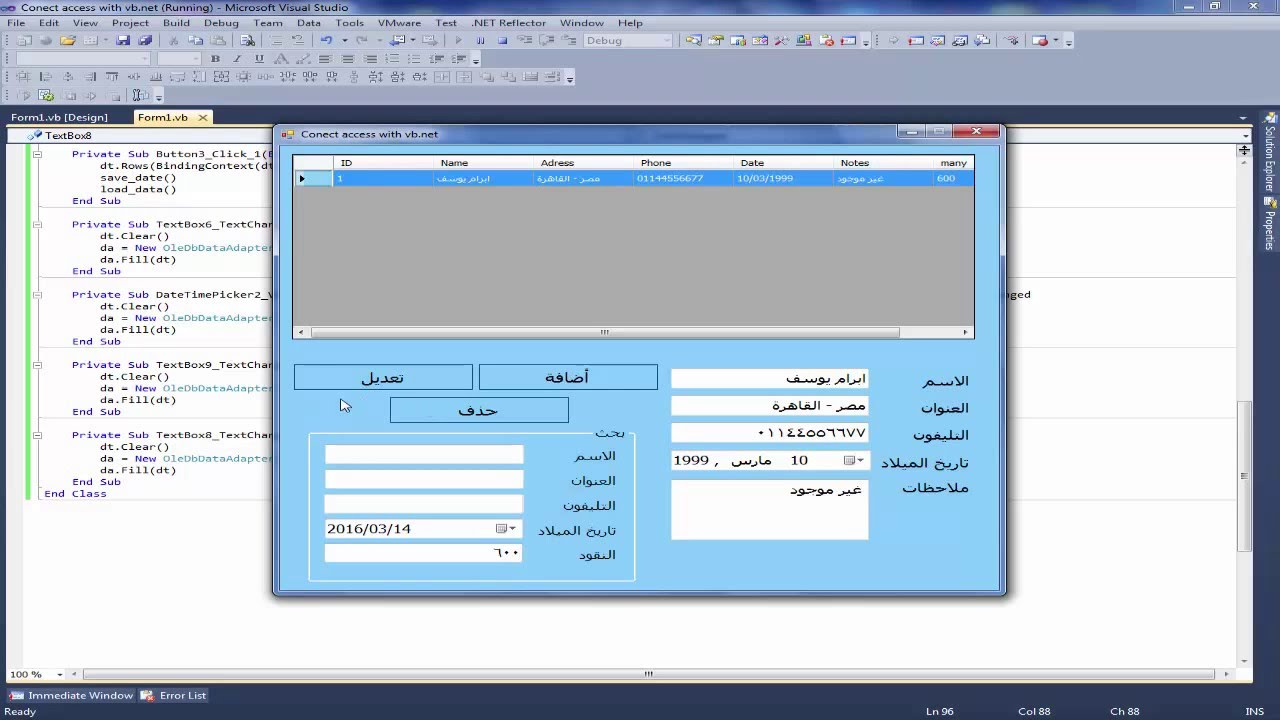Click the Solution Explorer toolbar icon
Viewport: 1280px width, 720px height.
coord(693,41)
